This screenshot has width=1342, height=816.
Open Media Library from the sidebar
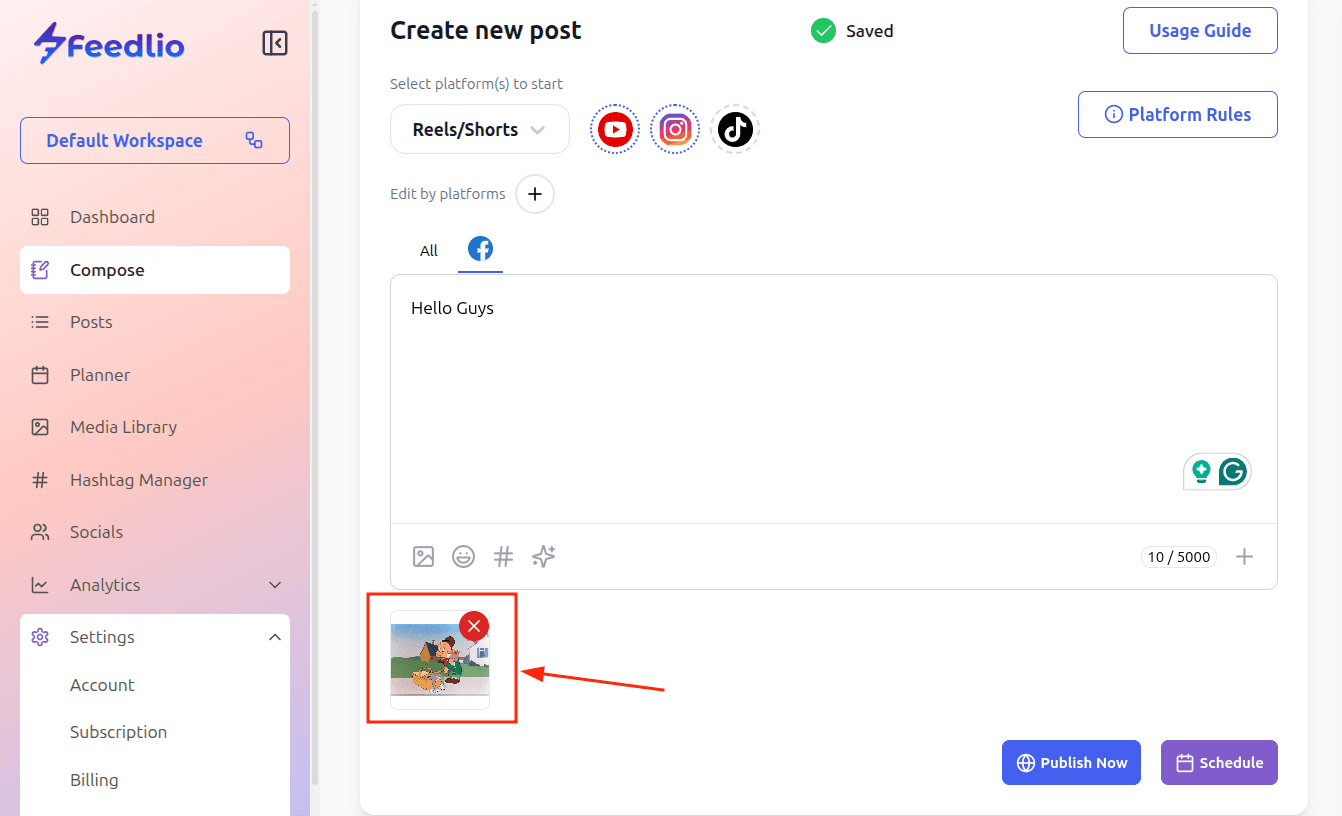(x=123, y=427)
